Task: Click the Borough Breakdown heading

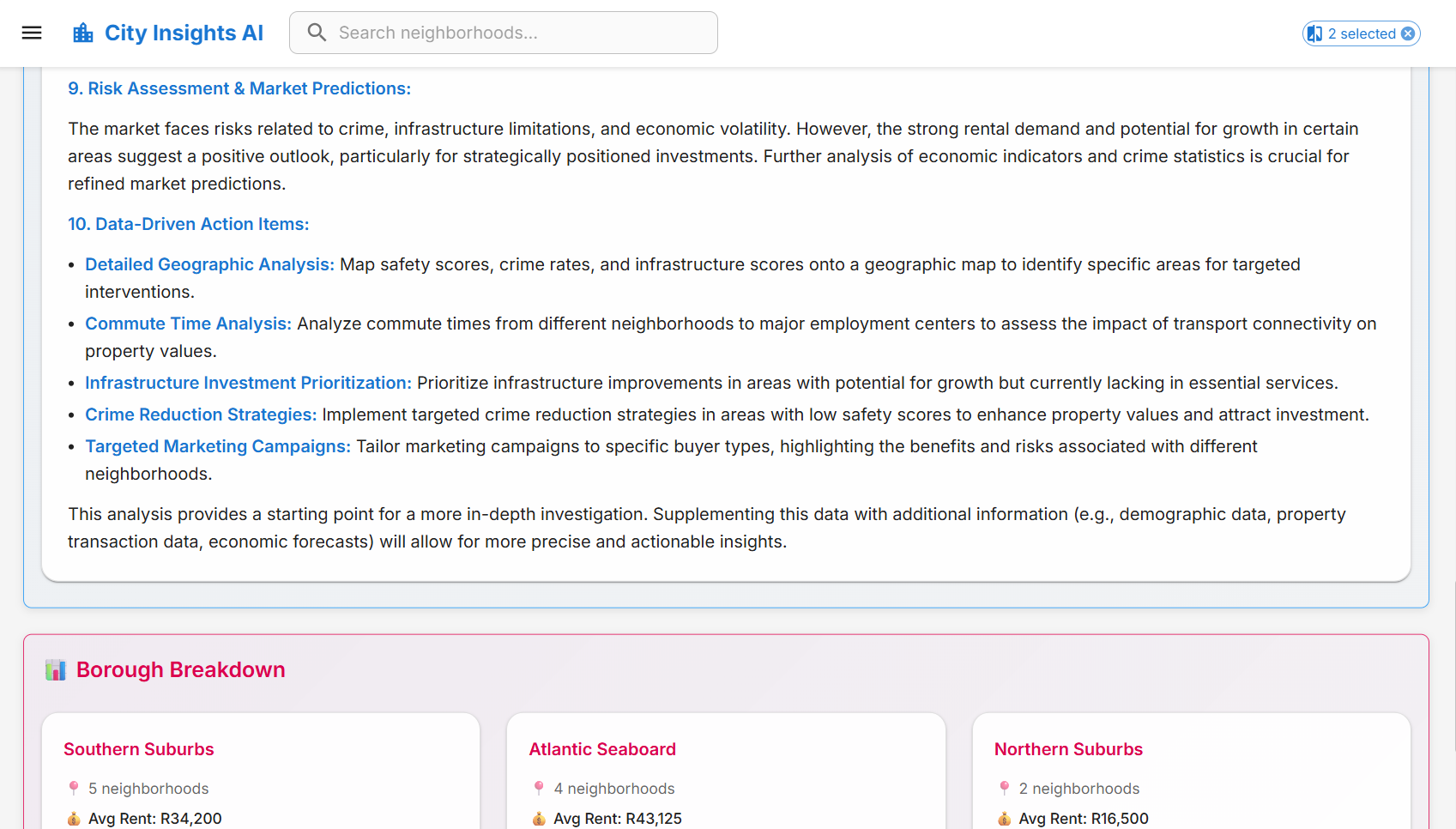Action: [180, 670]
